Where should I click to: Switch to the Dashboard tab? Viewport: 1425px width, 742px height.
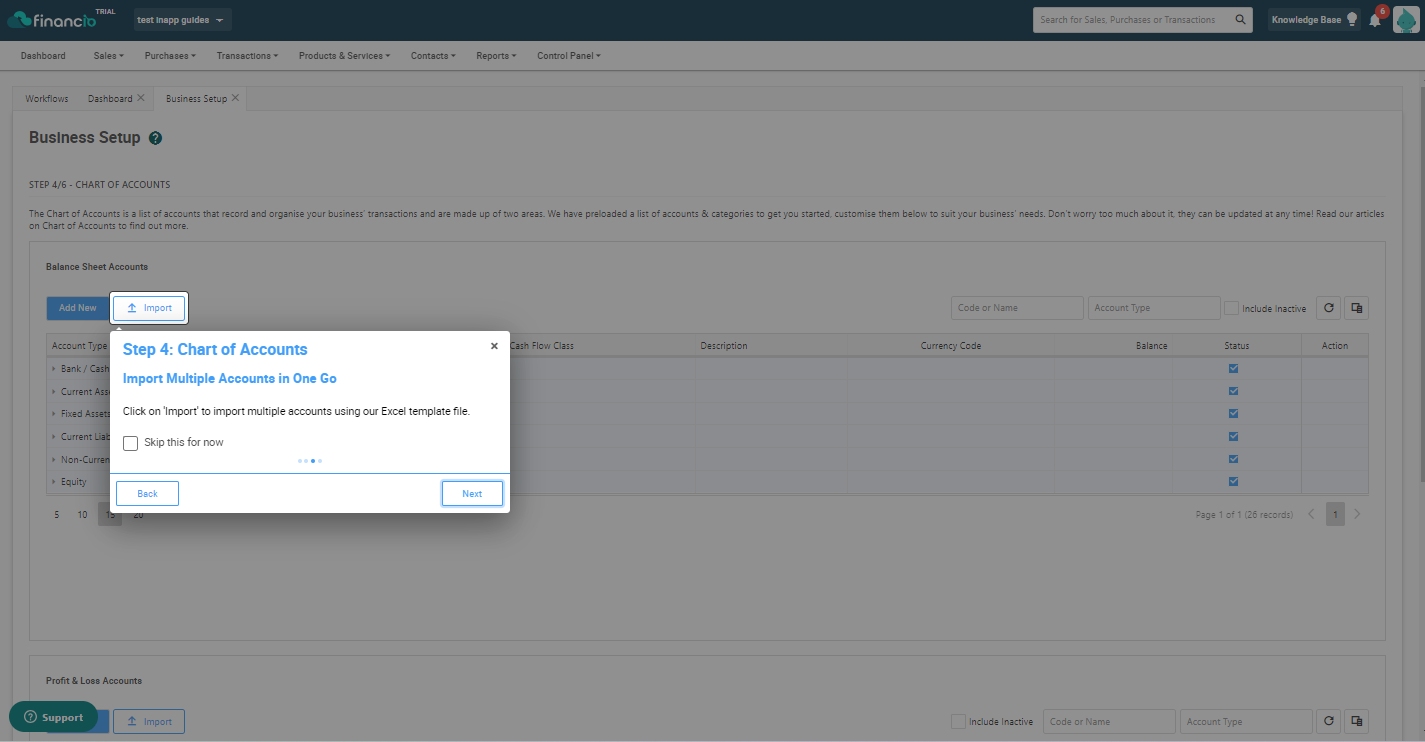pos(110,99)
